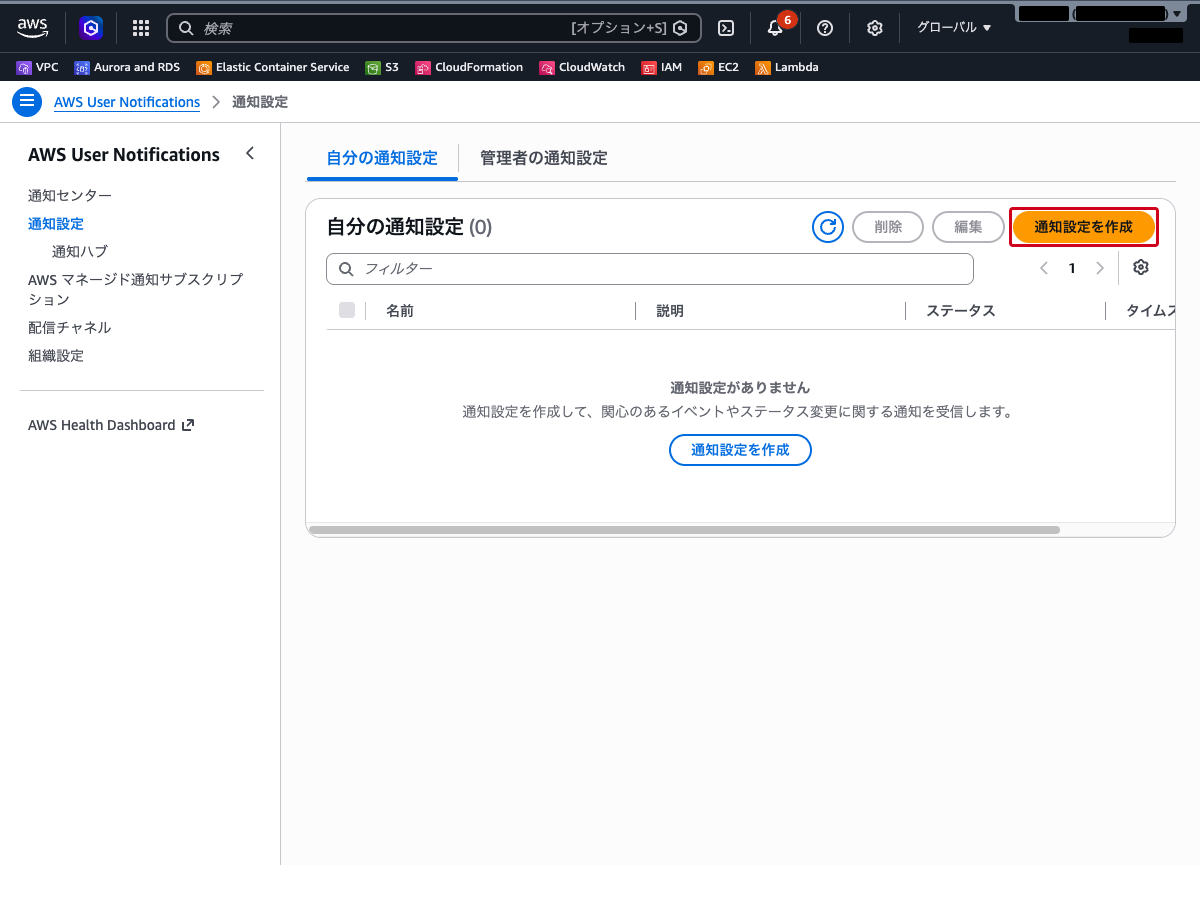Open CloudWatch favorite shortcut
Image resolution: width=1200 pixels, height=900 pixels.
(x=582, y=68)
